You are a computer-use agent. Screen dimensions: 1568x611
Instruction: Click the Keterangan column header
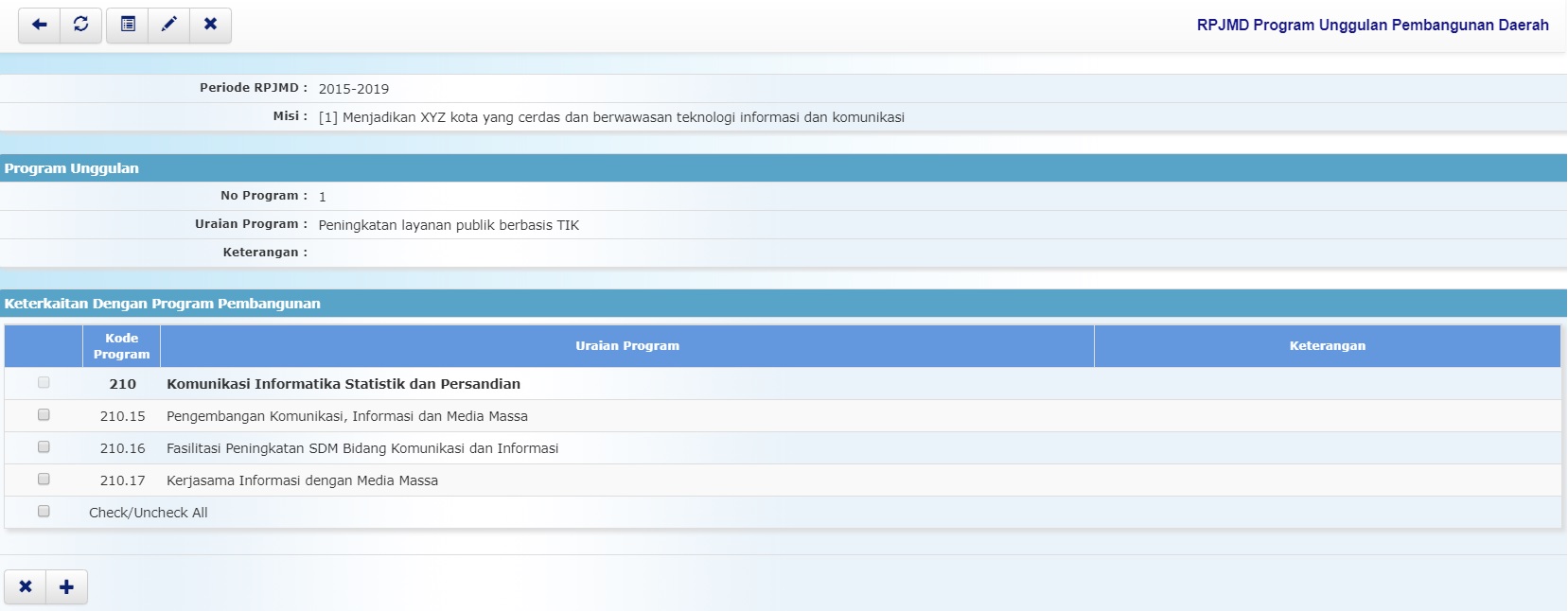click(x=1327, y=346)
